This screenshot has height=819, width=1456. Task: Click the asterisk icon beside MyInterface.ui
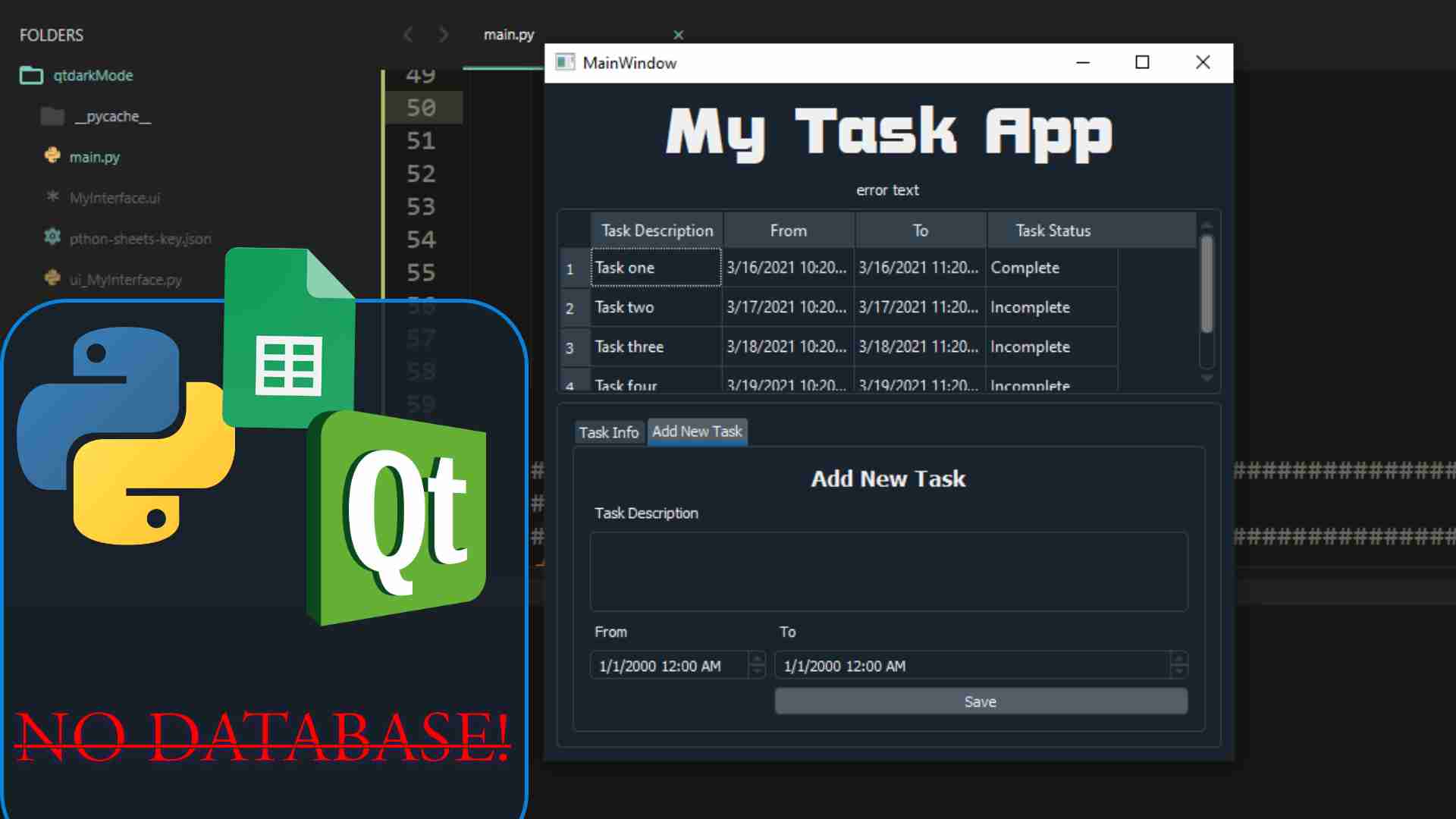[52, 196]
